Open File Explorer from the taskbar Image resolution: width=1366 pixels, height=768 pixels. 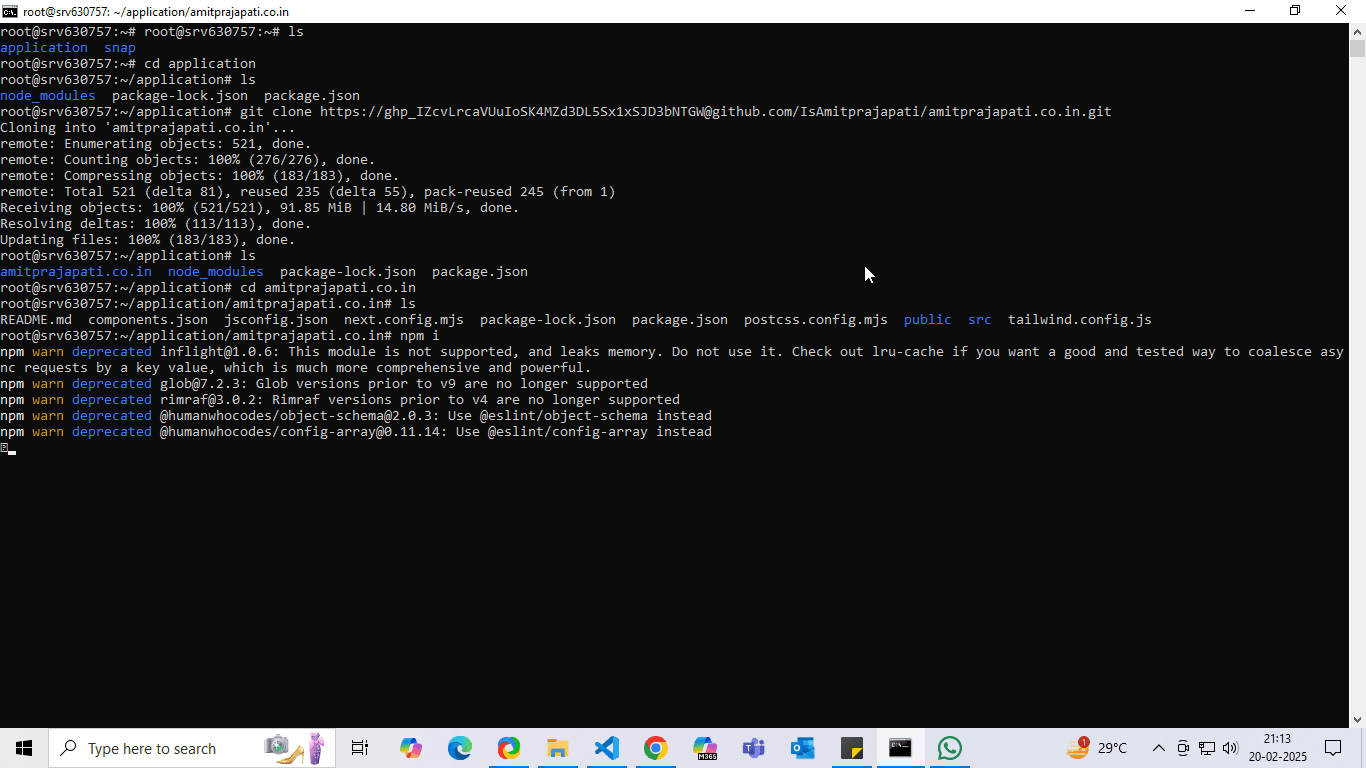(x=557, y=747)
